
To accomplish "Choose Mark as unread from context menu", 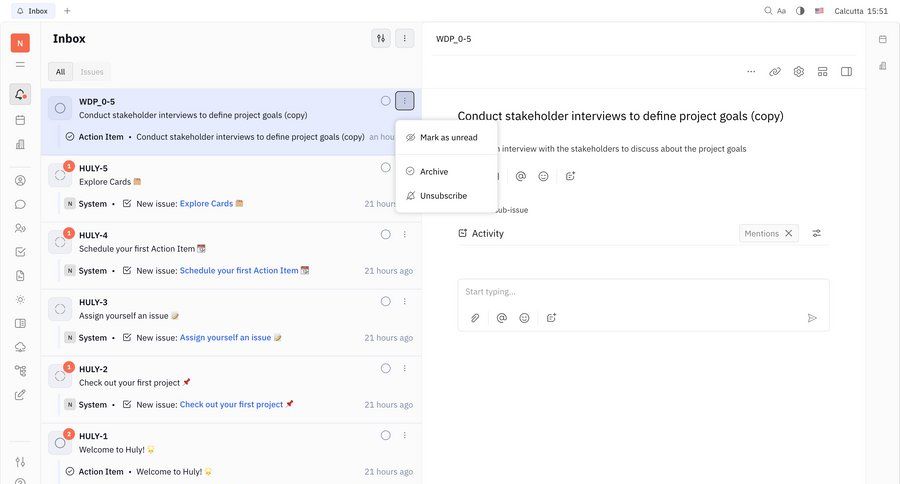I will (x=446, y=138).
